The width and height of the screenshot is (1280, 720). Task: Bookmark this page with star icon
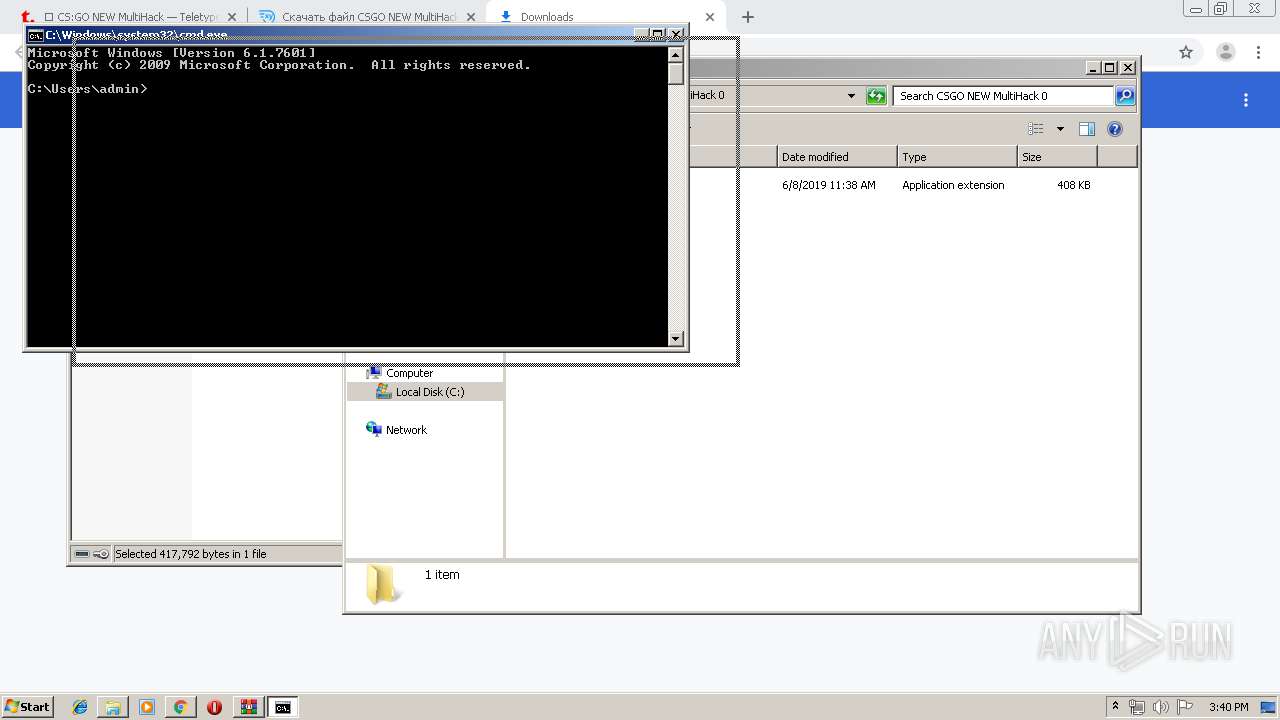(x=1186, y=52)
